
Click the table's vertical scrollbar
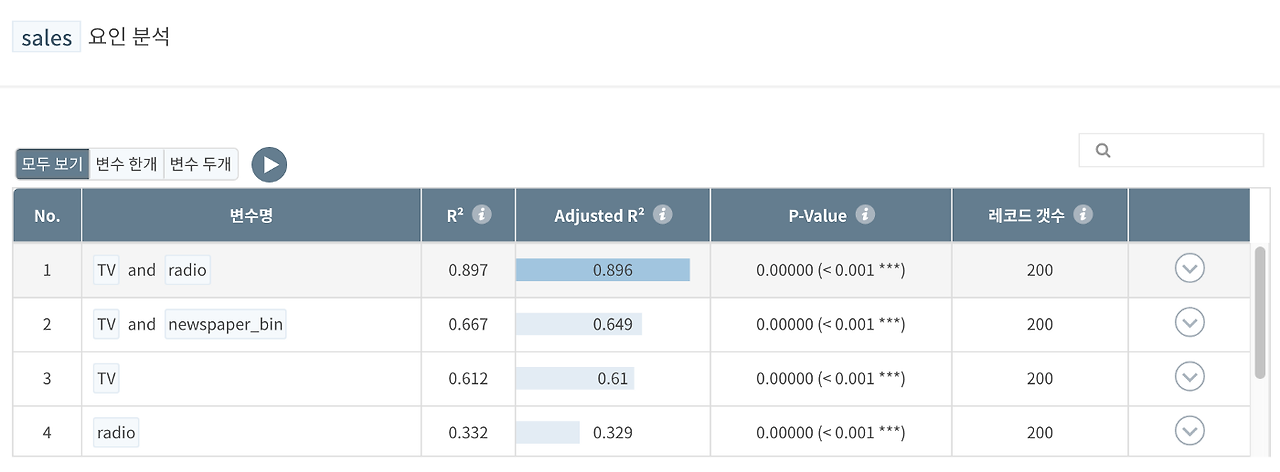click(x=1260, y=312)
